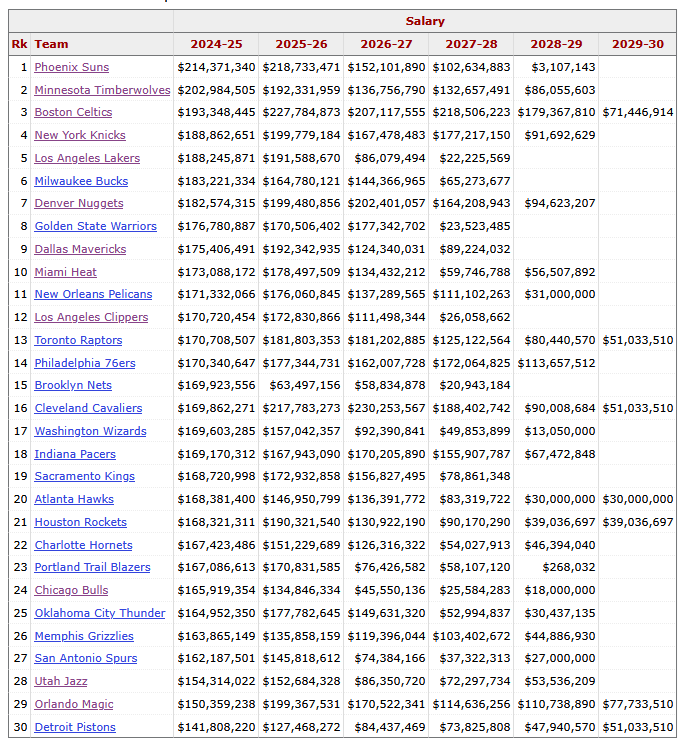Click the Houston Rockets link
Image resolution: width=688 pixels, height=743 pixels.
coord(81,522)
